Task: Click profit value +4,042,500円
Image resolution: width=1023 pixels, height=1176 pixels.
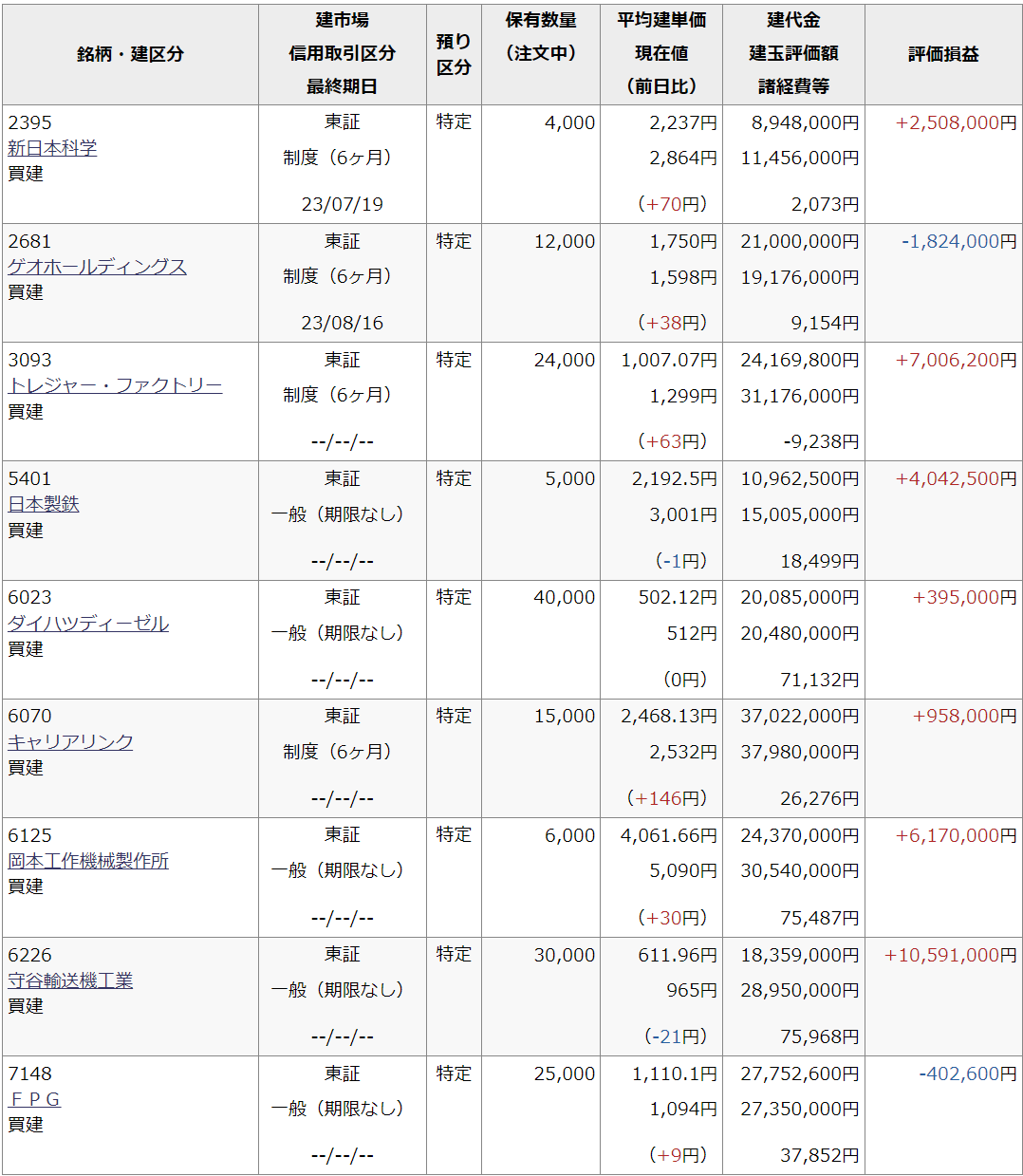Action: coord(956,478)
